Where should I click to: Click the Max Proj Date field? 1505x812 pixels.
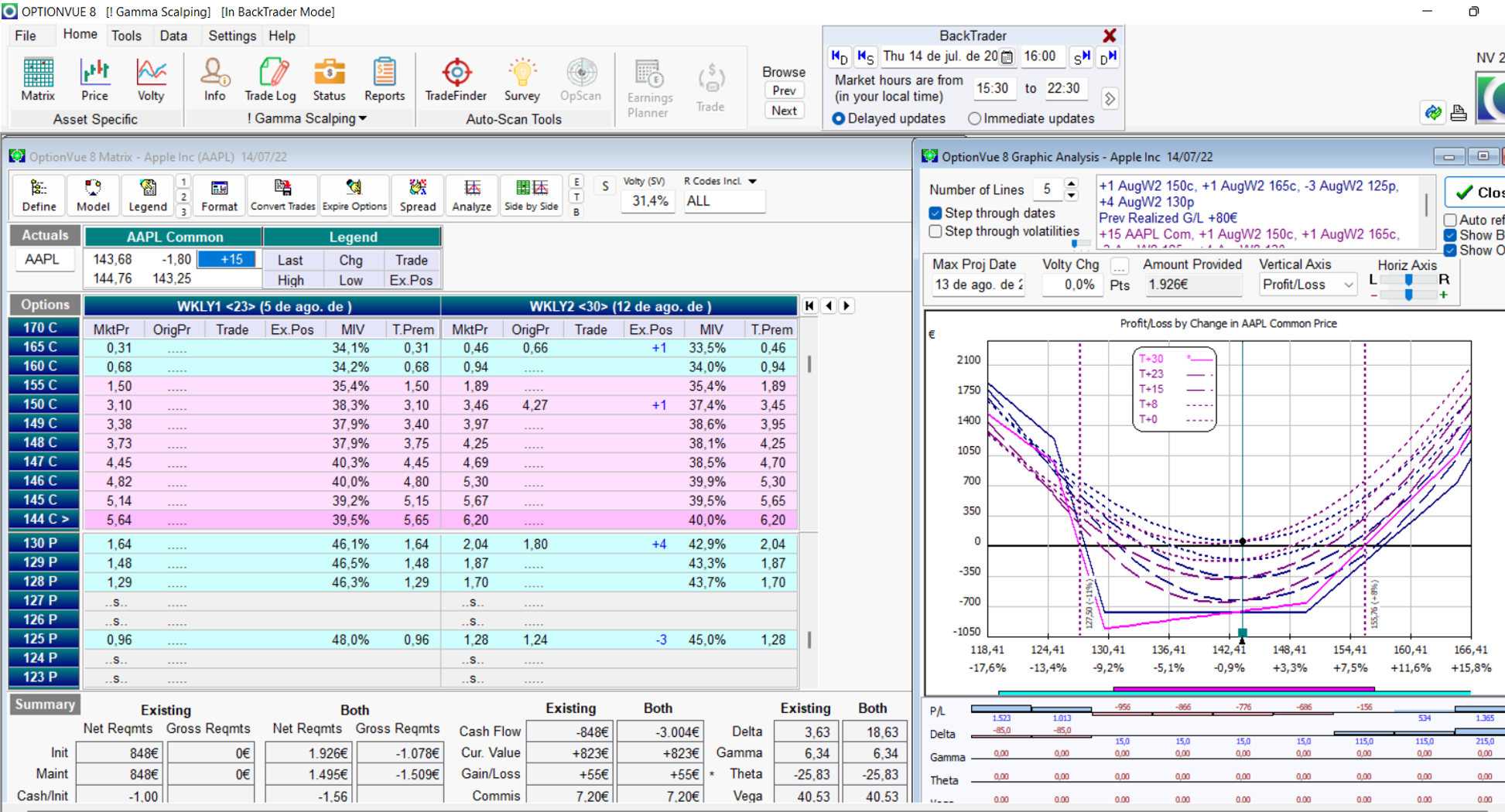click(978, 285)
